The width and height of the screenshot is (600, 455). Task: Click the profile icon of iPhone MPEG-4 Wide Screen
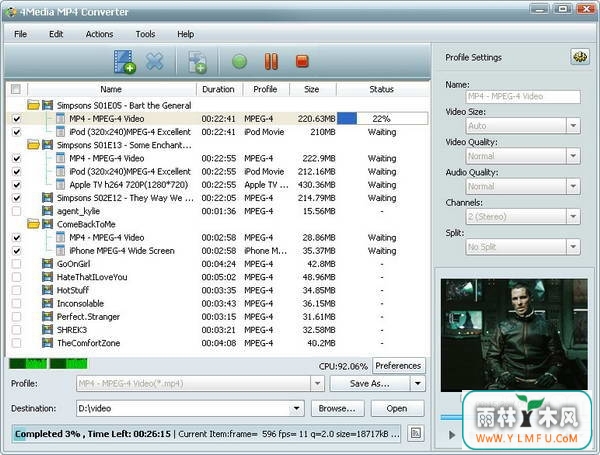tap(60, 250)
